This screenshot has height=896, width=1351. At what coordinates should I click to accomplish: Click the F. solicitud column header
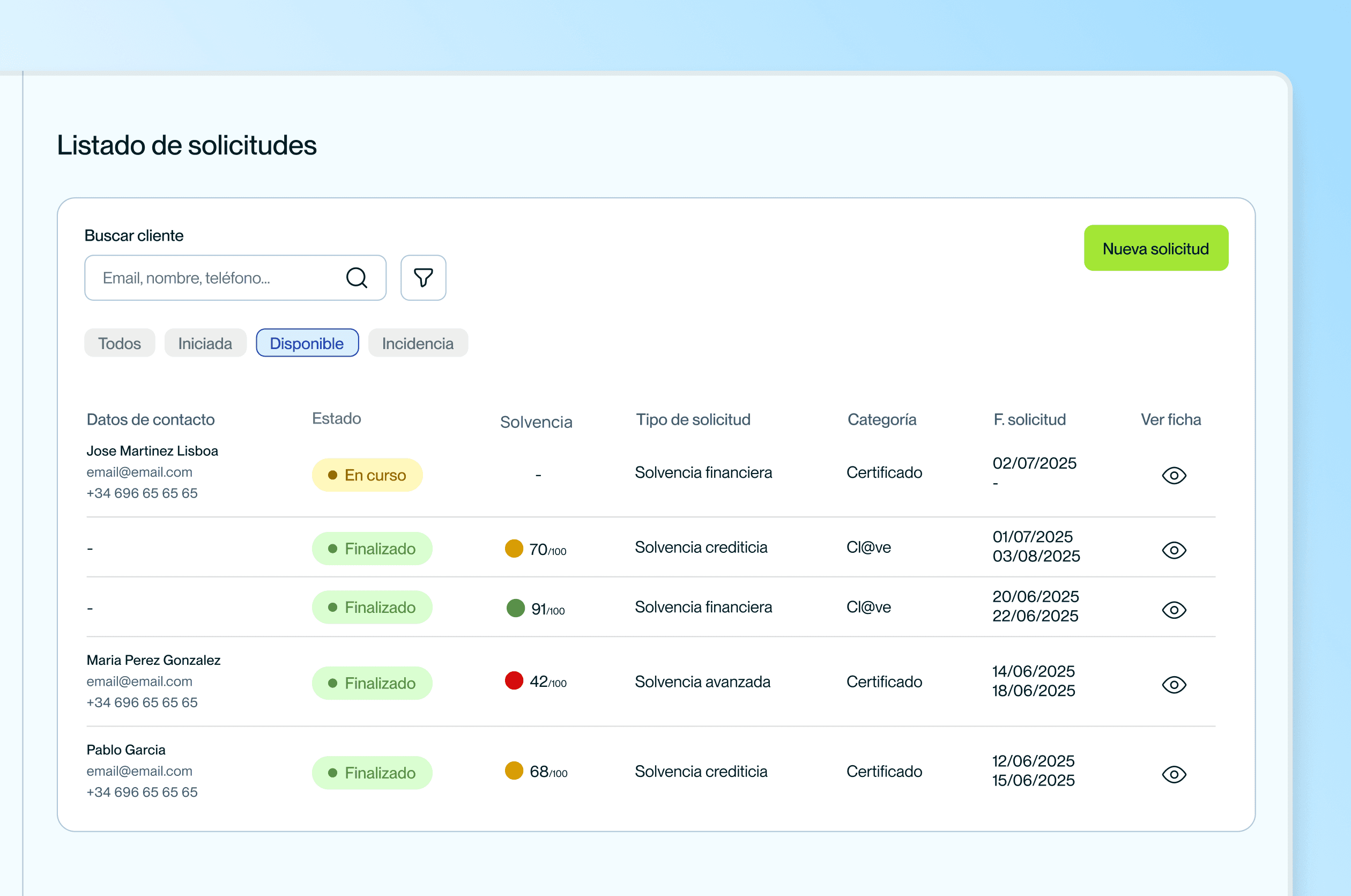pyautogui.click(x=1029, y=419)
